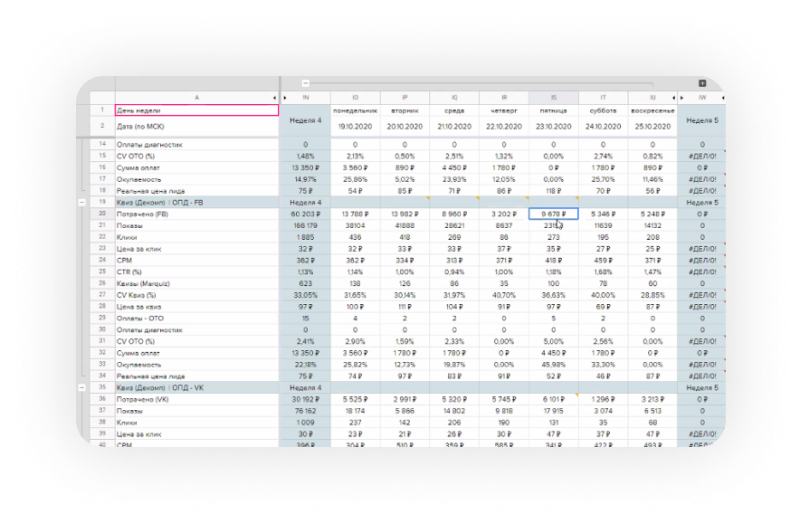
Task: Show hidden columns via arrow before column IW
Action: [x=682, y=97]
